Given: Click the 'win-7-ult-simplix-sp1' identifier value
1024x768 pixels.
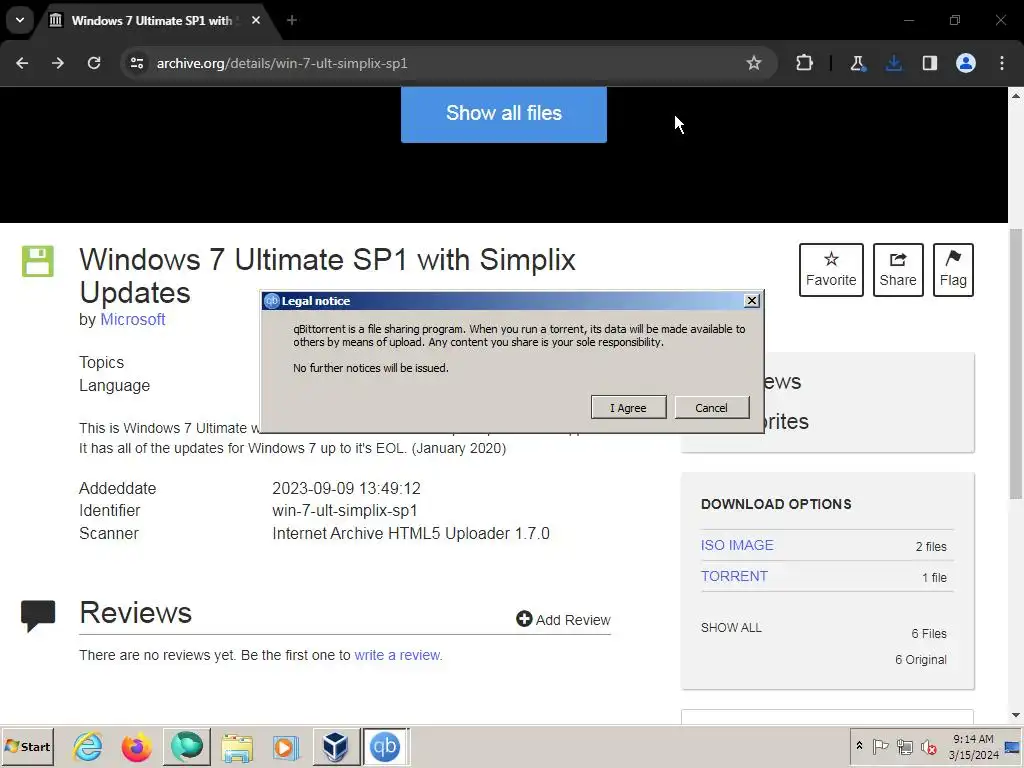Looking at the screenshot, I should [345, 511].
